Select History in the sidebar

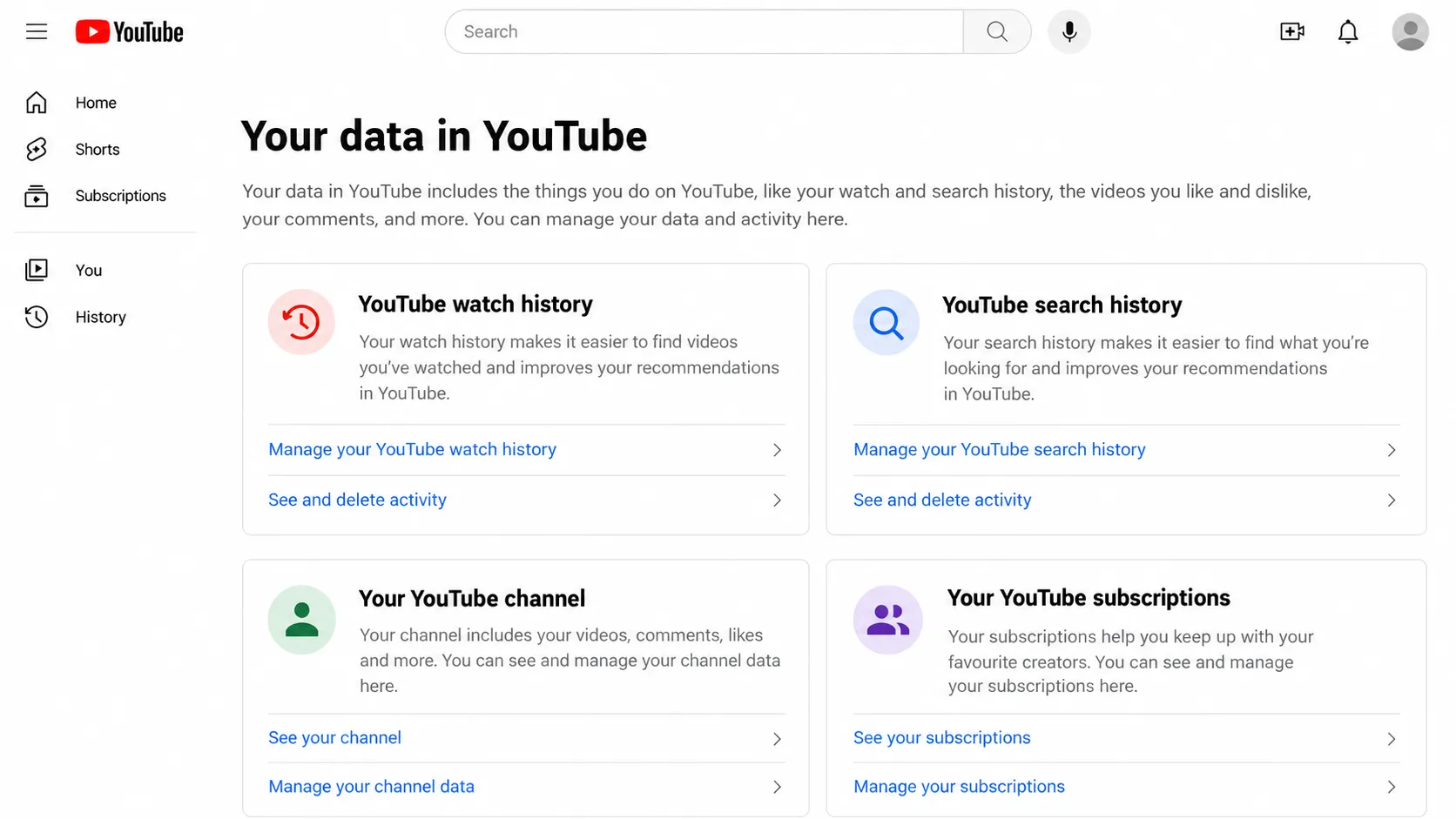click(101, 317)
